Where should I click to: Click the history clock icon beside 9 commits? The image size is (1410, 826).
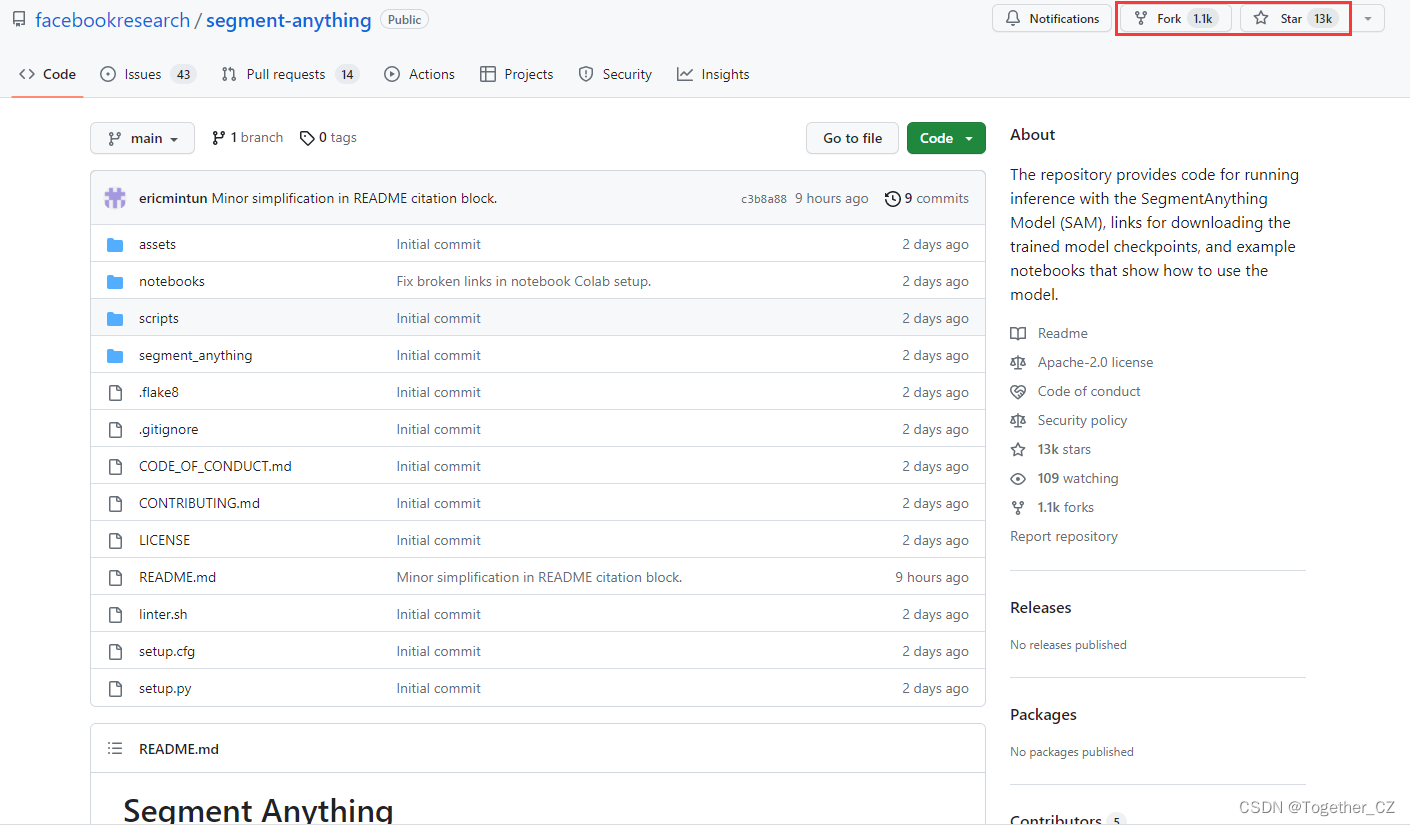pyautogui.click(x=892, y=198)
